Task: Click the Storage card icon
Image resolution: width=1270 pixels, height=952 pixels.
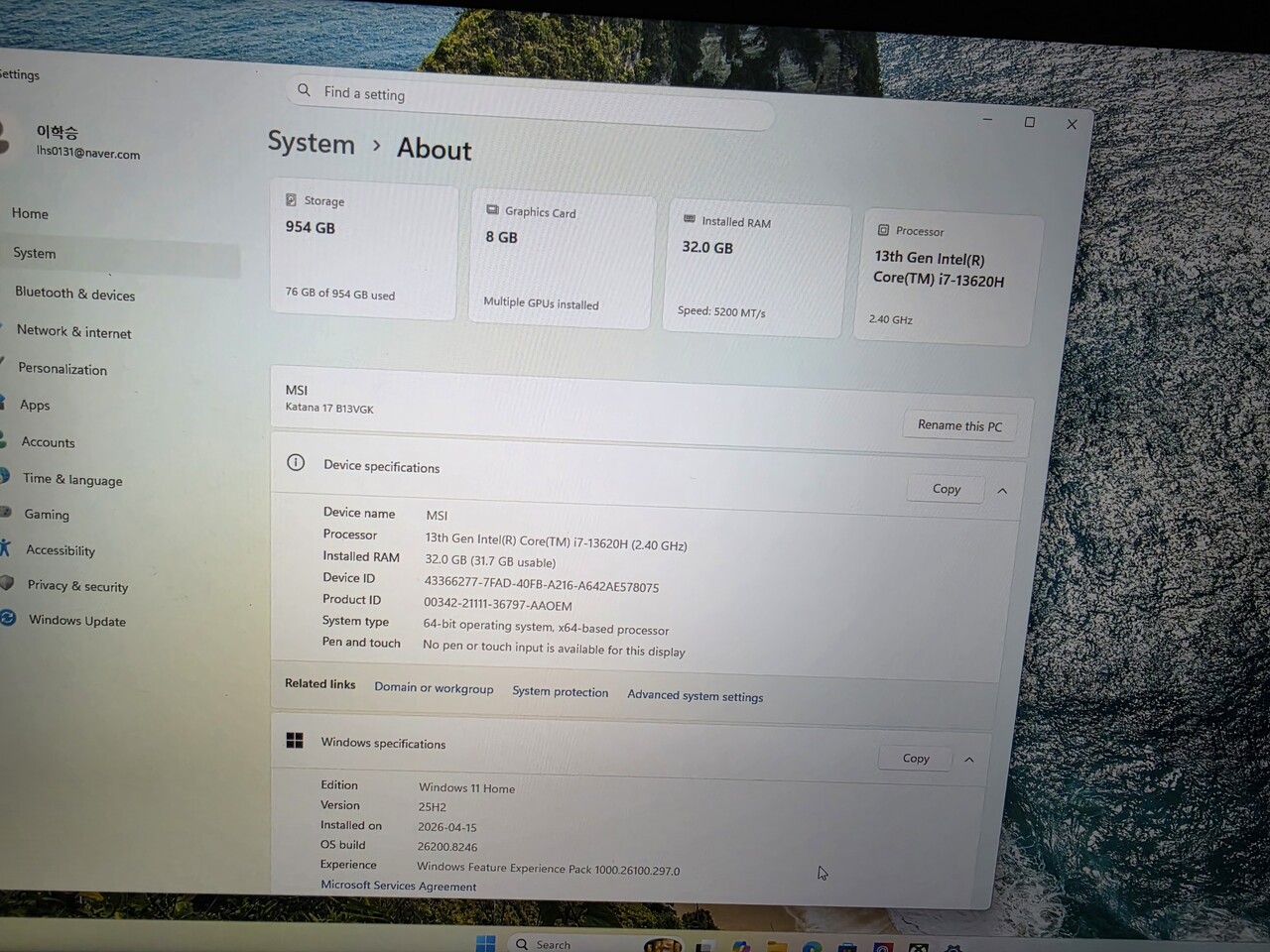Action: tap(291, 199)
